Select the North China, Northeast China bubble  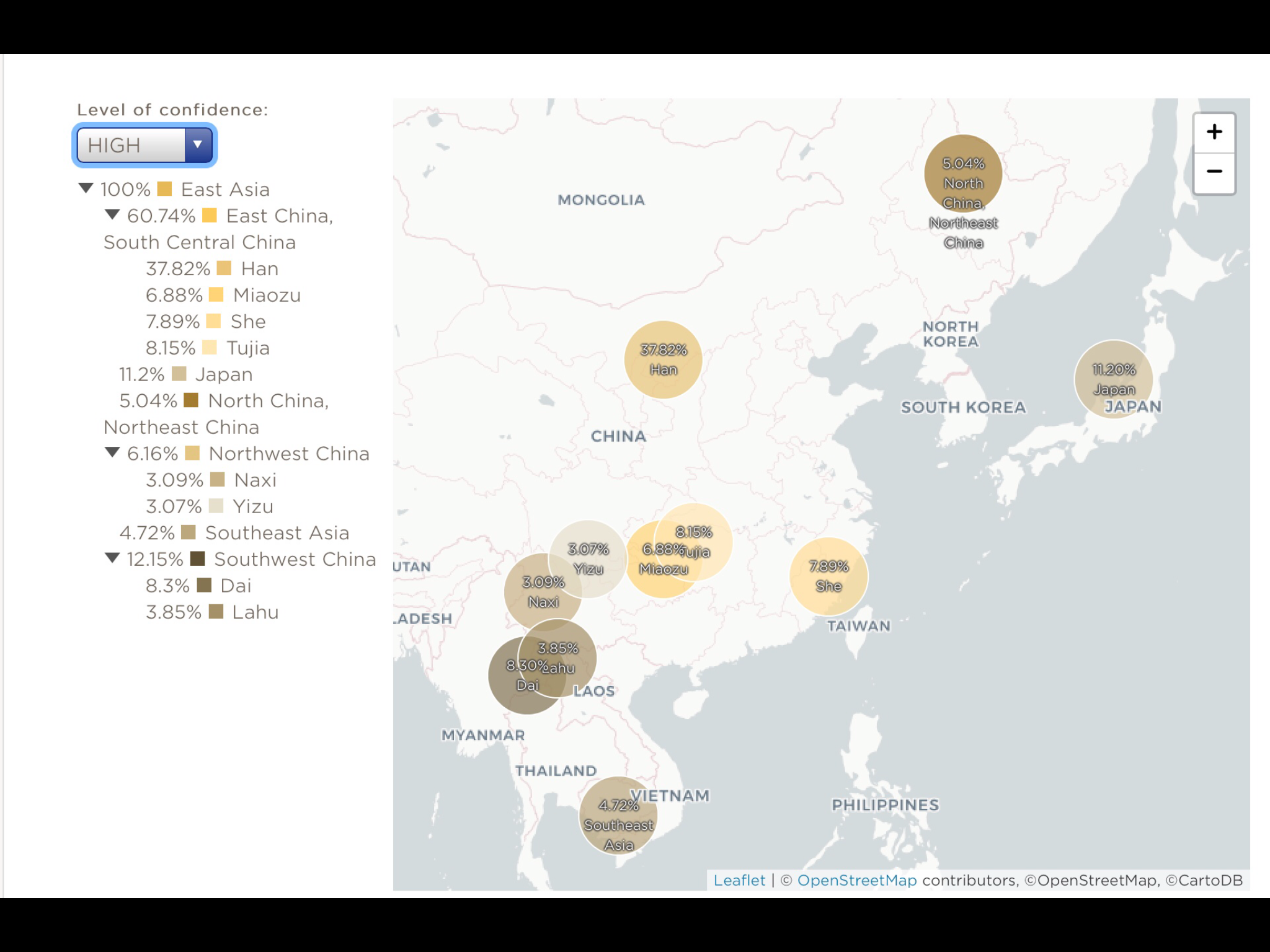963,174
